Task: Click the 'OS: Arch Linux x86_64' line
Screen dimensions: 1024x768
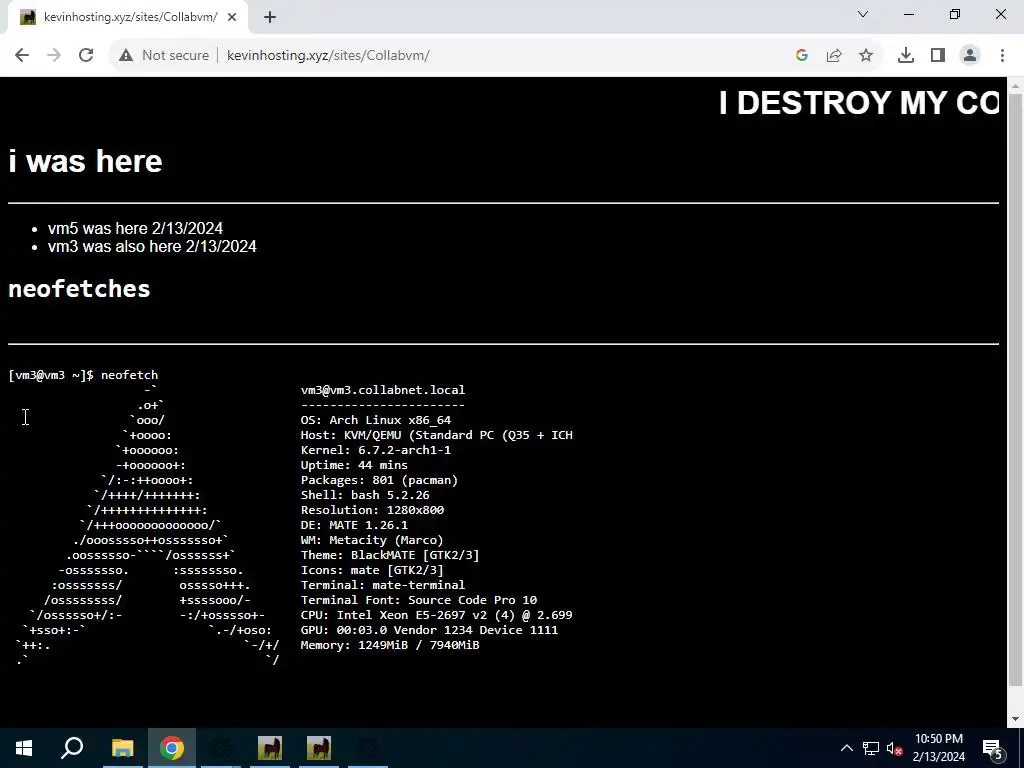Action: click(x=376, y=420)
